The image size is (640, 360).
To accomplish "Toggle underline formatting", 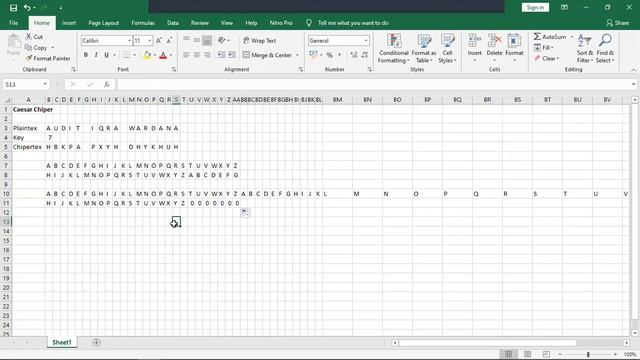I will click(x=106, y=55).
